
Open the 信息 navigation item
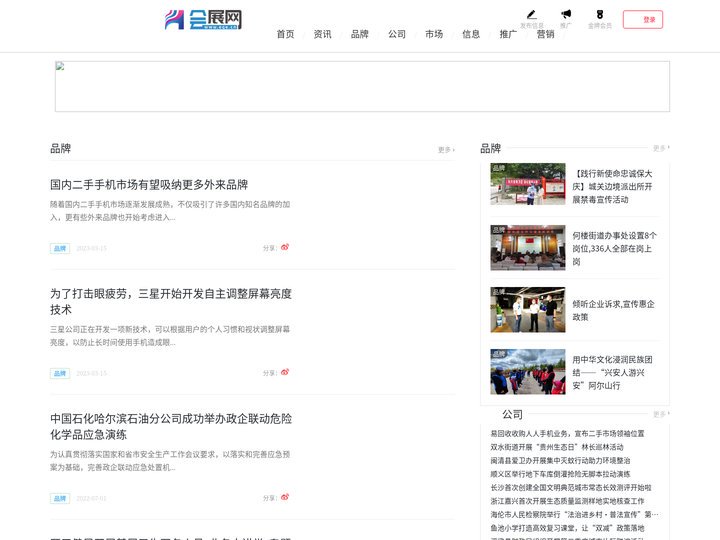tap(471, 34)
